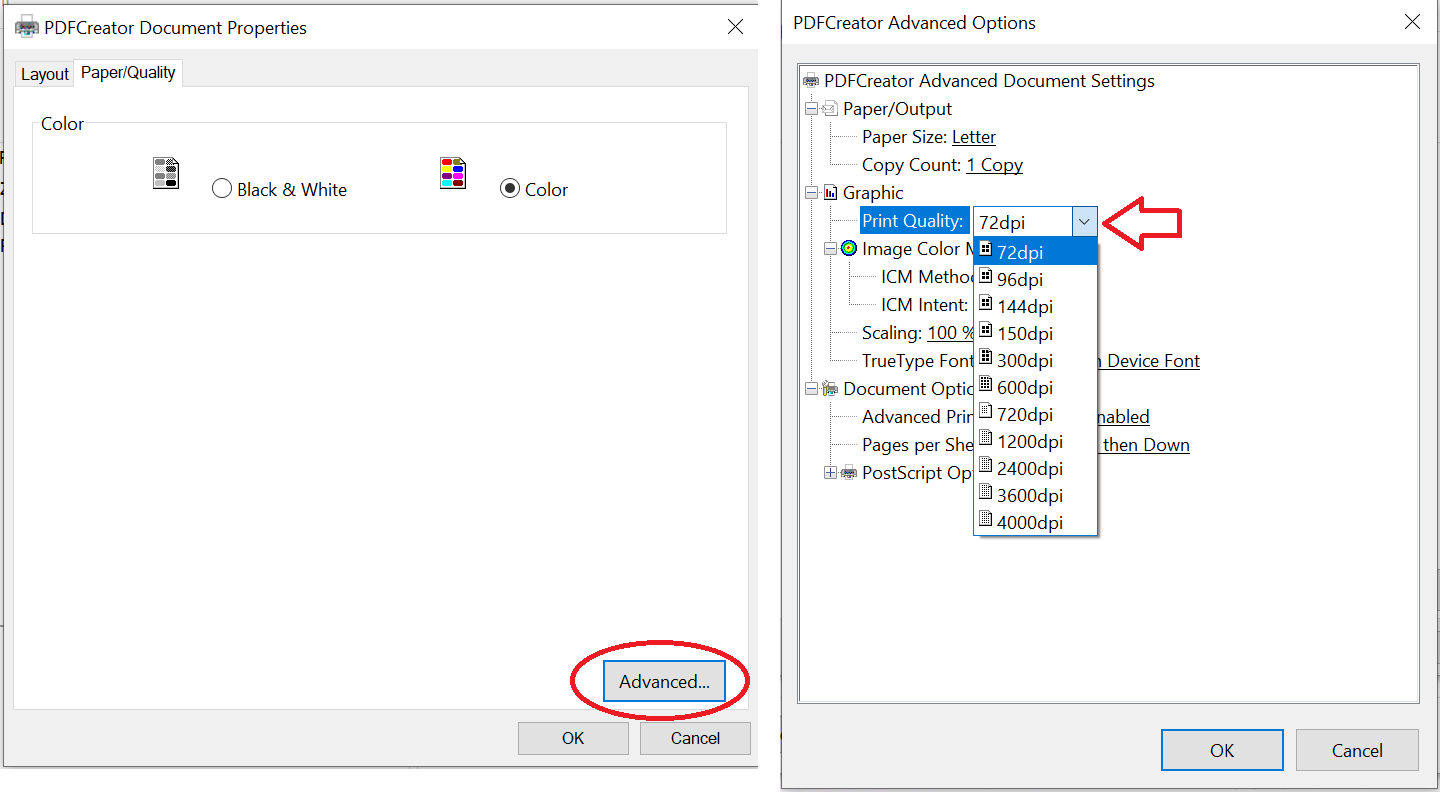Choose 150dpi from the quality list

point(1036,333)
